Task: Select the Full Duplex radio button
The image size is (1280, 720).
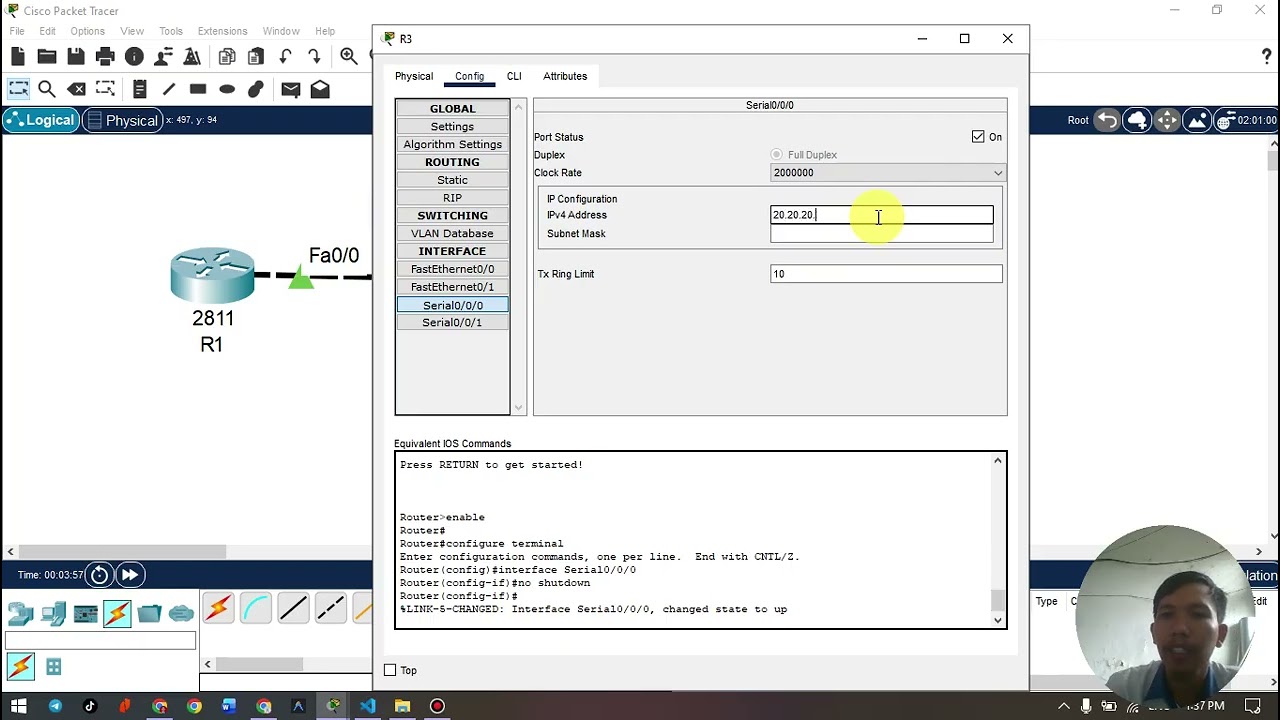Action: click(777, 155)
